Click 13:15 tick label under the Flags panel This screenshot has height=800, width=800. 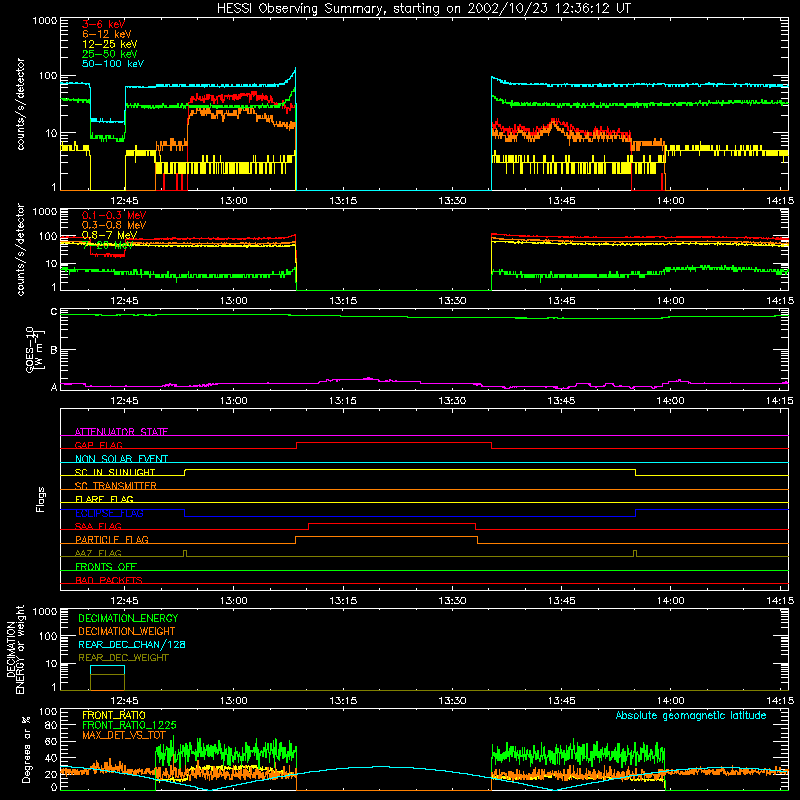click(343, 601)
